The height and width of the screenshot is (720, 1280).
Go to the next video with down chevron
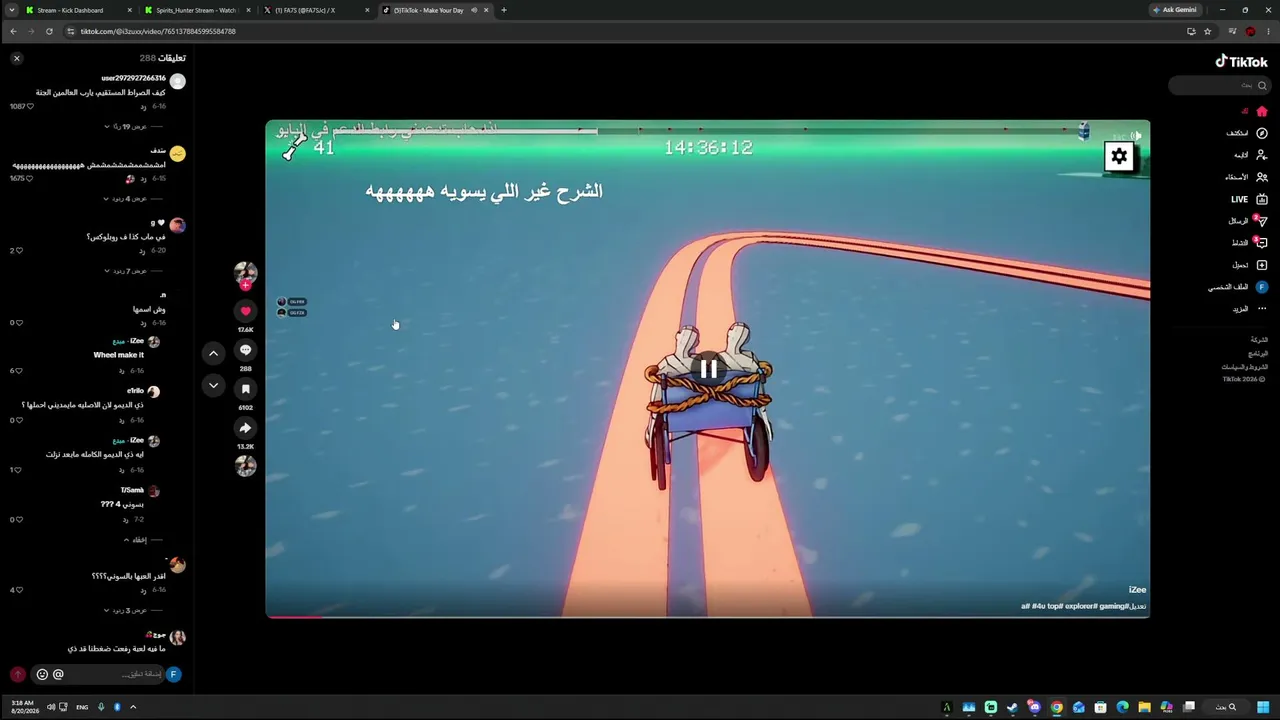point(213,385)
